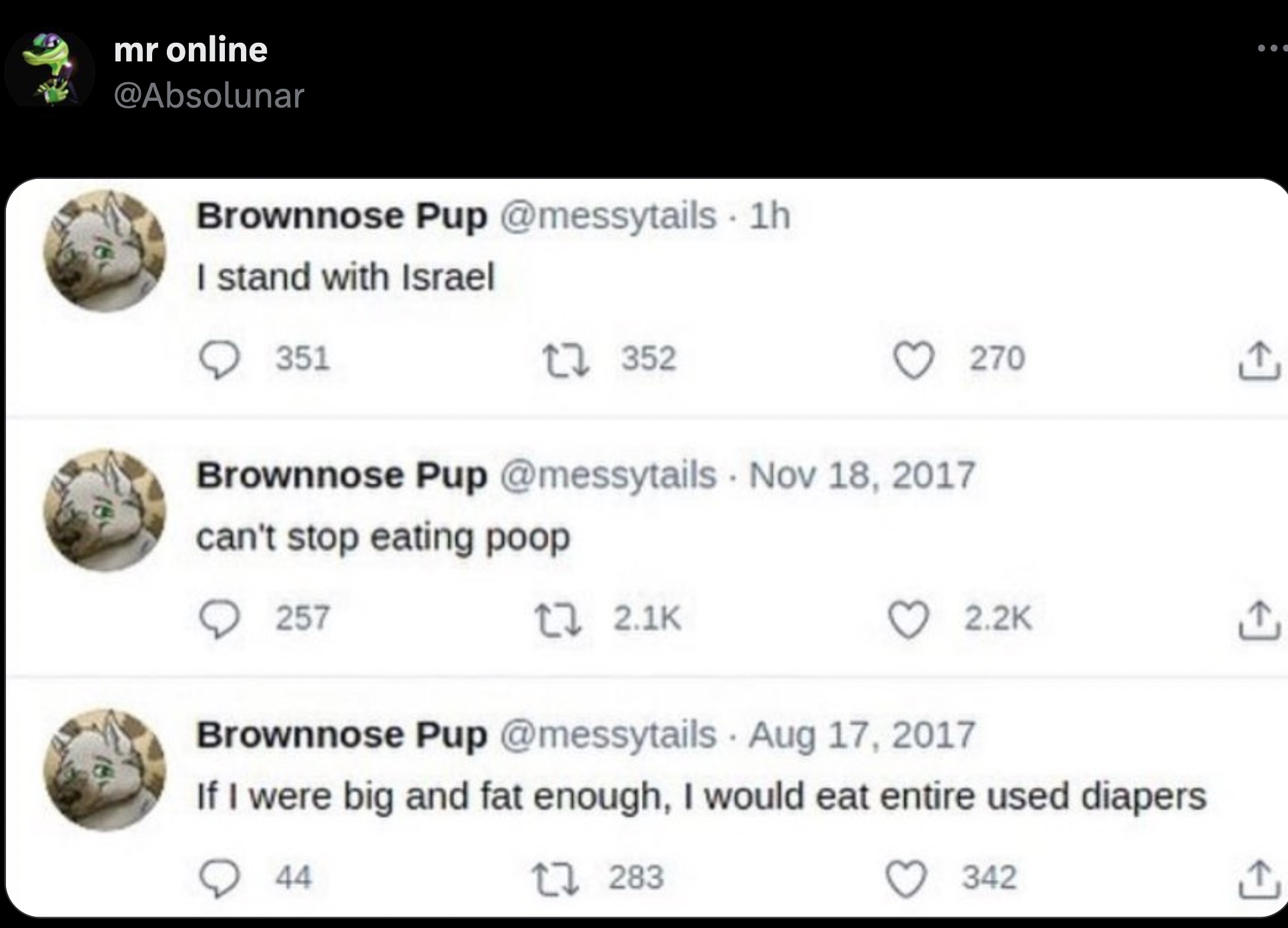Screen dimensions: 1288x928
Task: Click the share icon on the diapers tweet
Action: 1260,879
